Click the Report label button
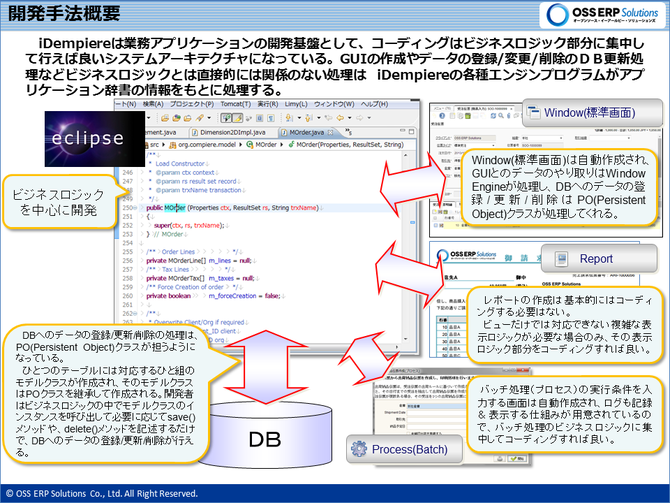The image size is (670, 503). (599, 259)
